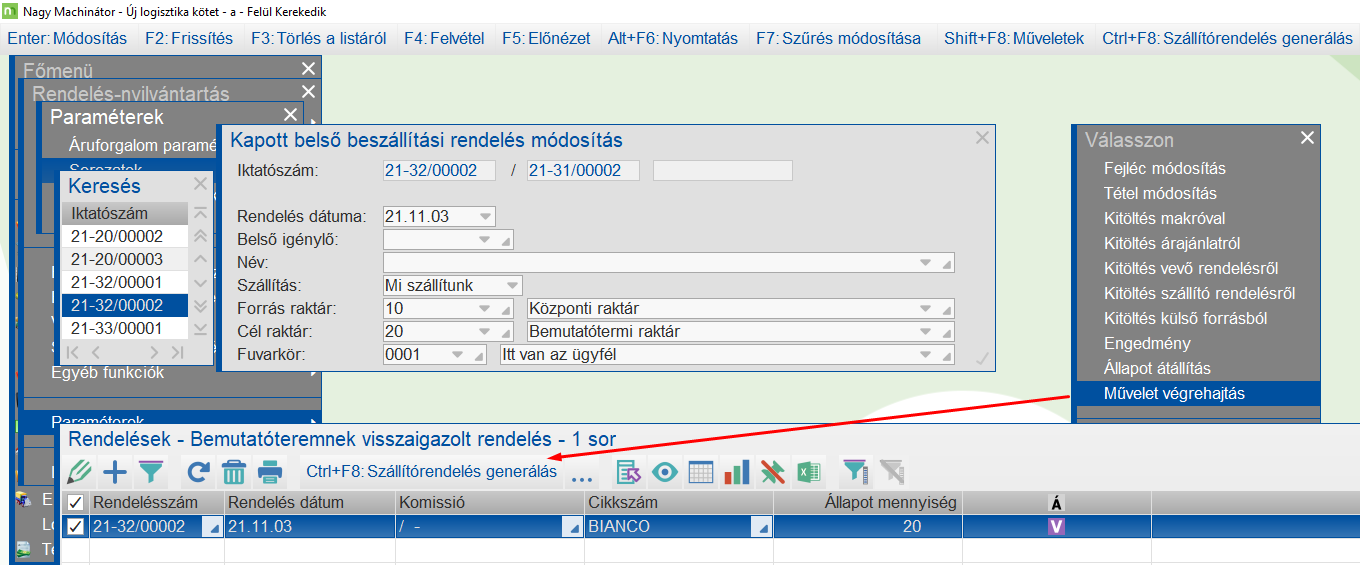The image size is (1360, 565).
Task: Click F2: Frissítés in top bar
Action: 189,38
